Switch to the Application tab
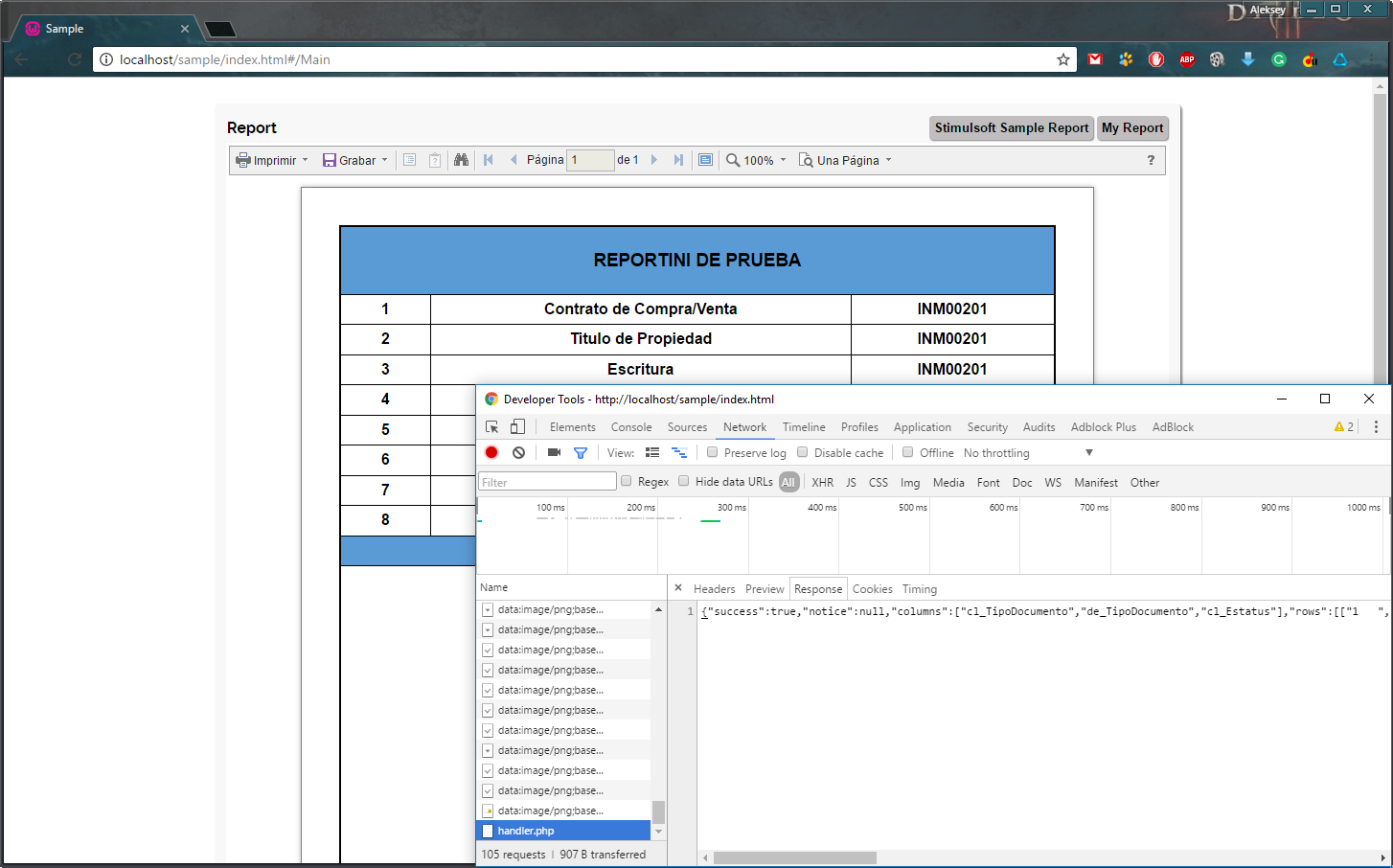 point(923,427)
